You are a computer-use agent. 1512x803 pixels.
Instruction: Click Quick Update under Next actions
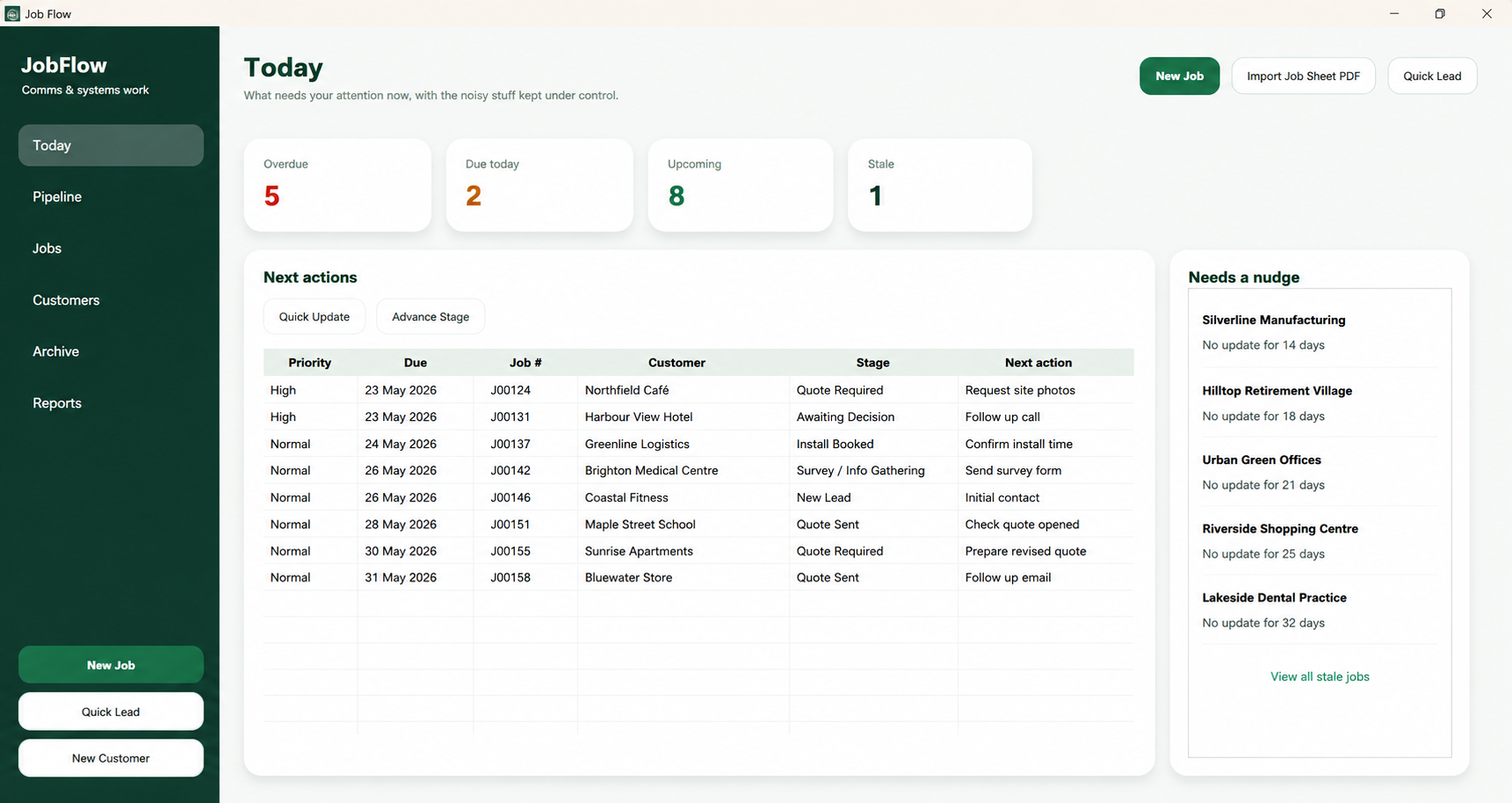[314, 316]
